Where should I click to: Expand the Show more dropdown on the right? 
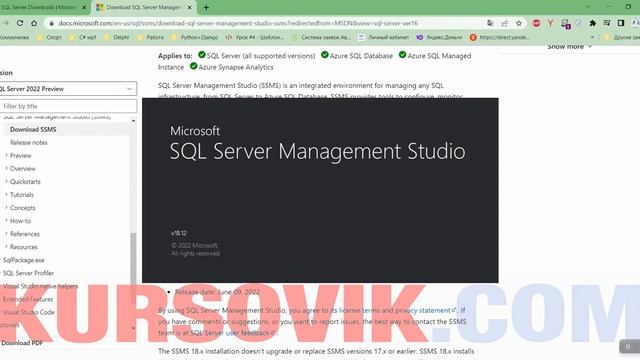[x=569, y=47]
